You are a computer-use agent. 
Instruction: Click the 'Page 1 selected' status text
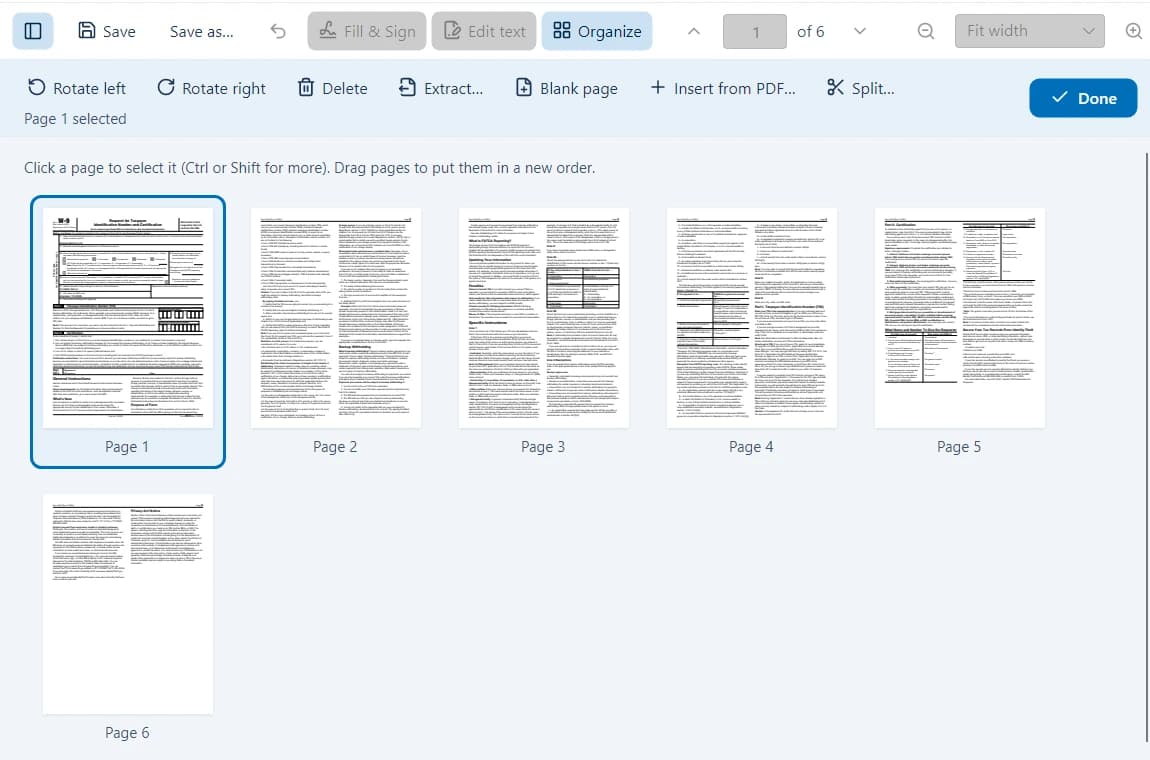click(x=75, y=119)
